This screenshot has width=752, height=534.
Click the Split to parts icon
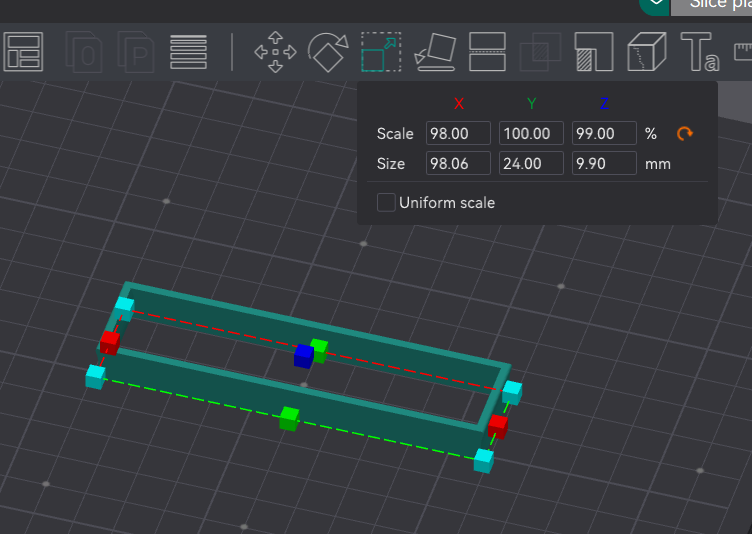[136, 52]
